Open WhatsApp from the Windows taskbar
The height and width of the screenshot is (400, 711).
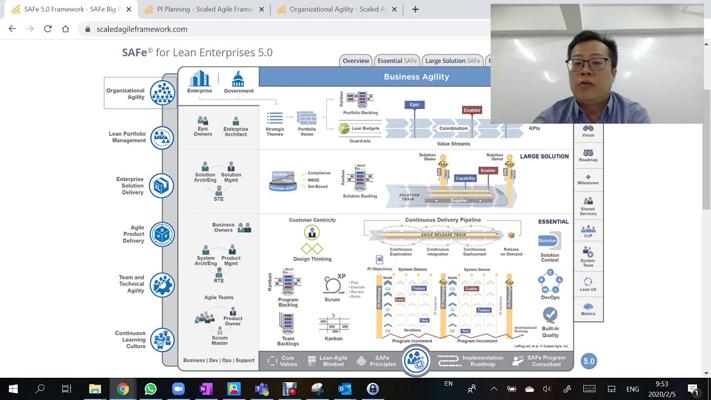click(150, 389)
